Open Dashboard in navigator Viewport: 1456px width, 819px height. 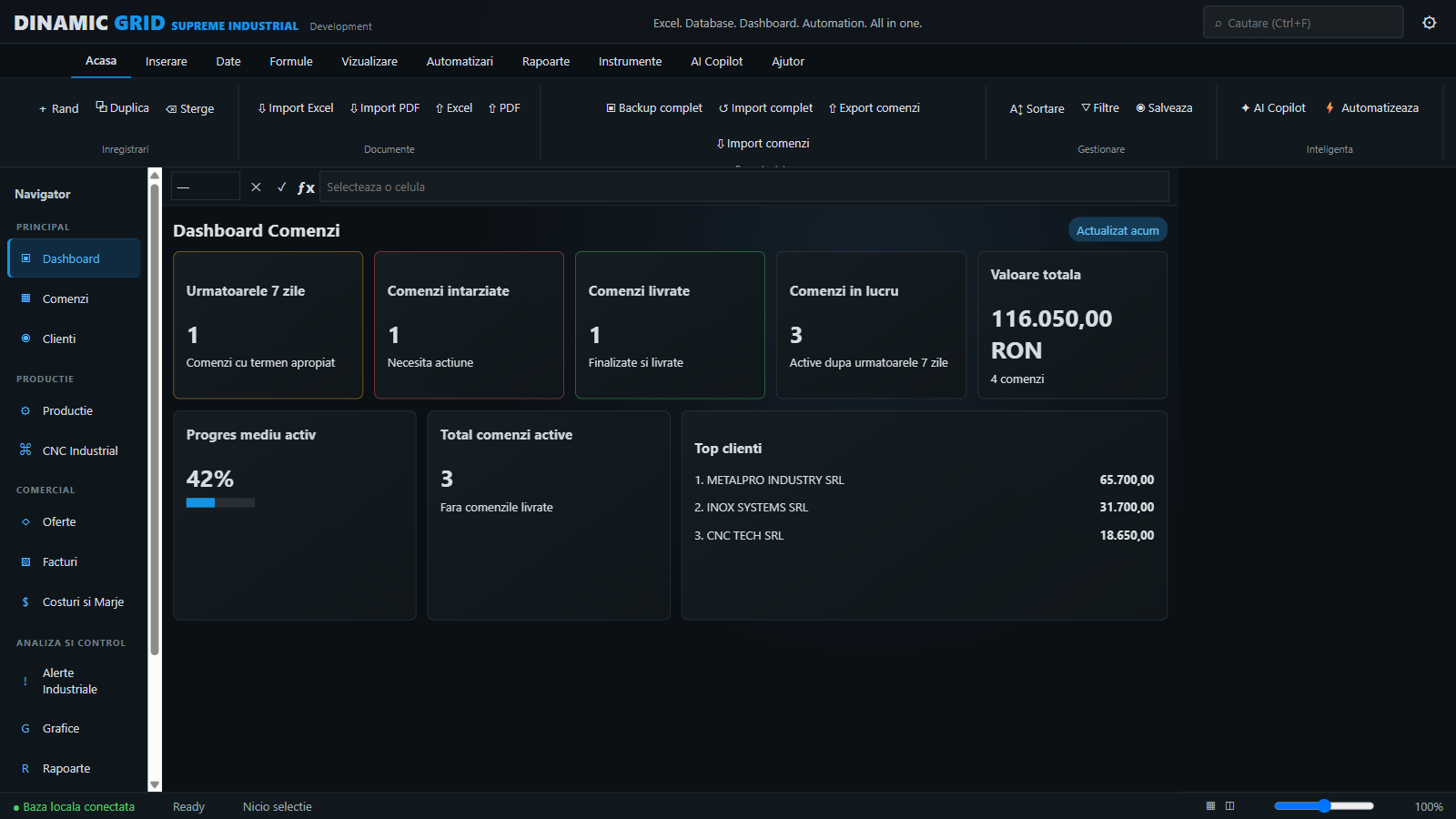click(x=74, y=258)
